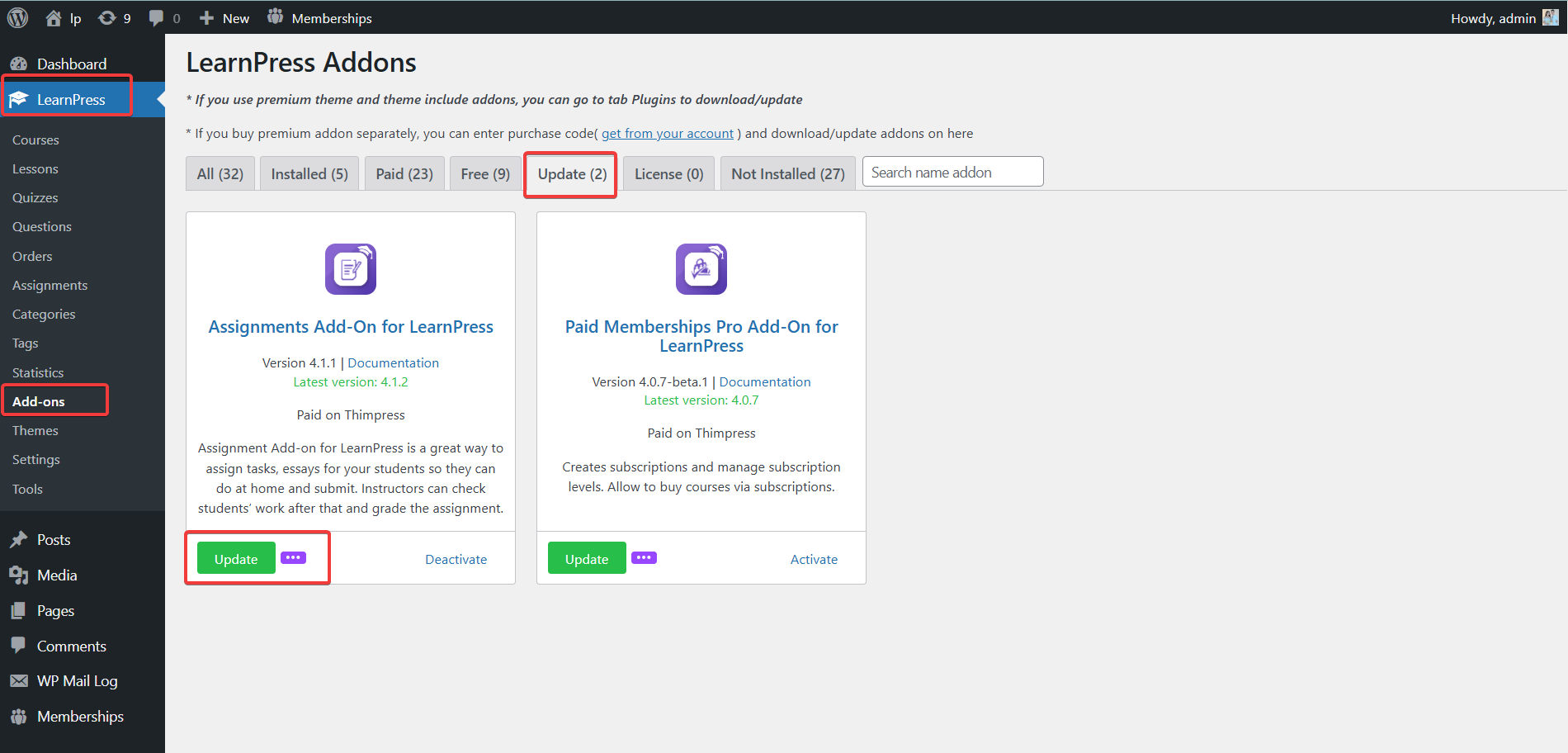Open Statistics in the sidebar
This screenshot has width=1568, height=753.
coord(38,372)
